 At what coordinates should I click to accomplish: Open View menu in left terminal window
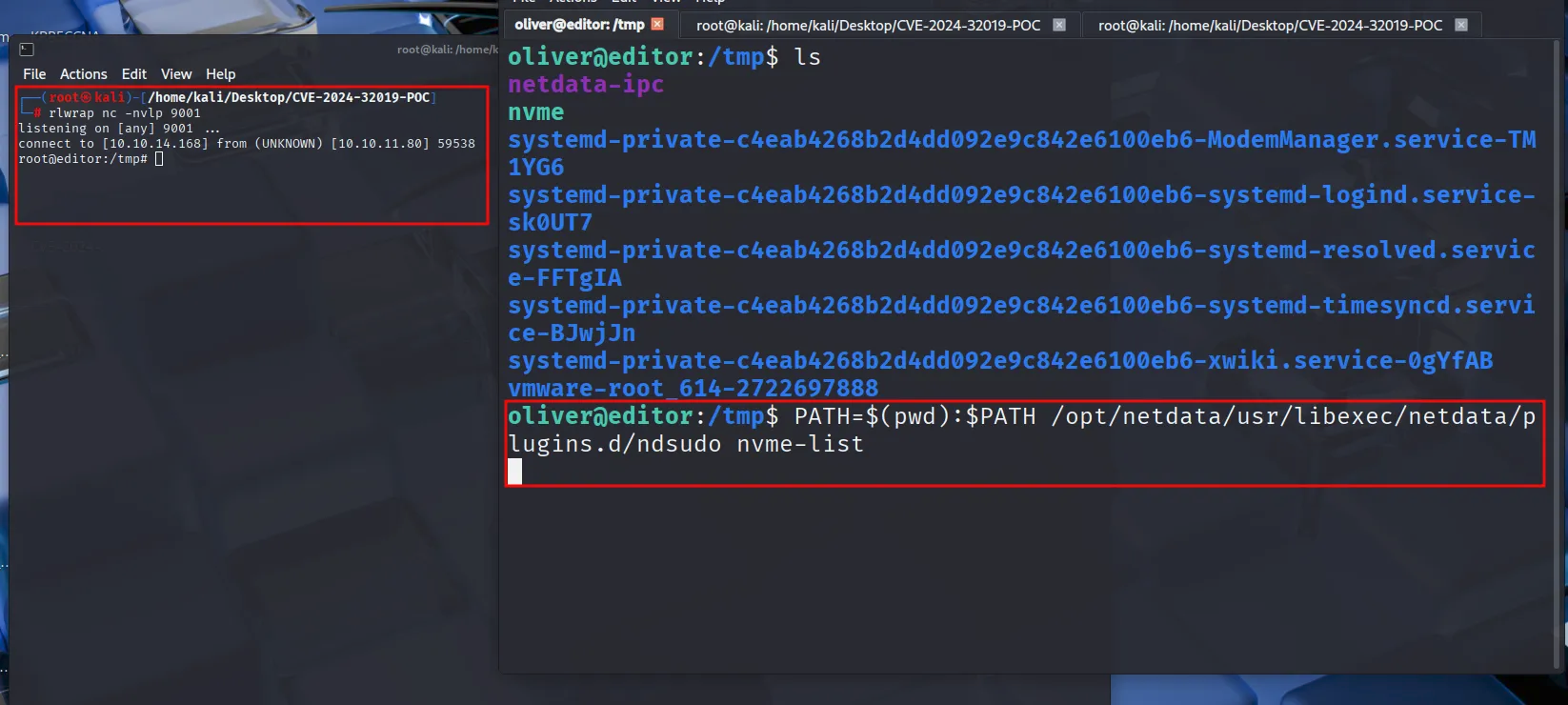(176, 74)
